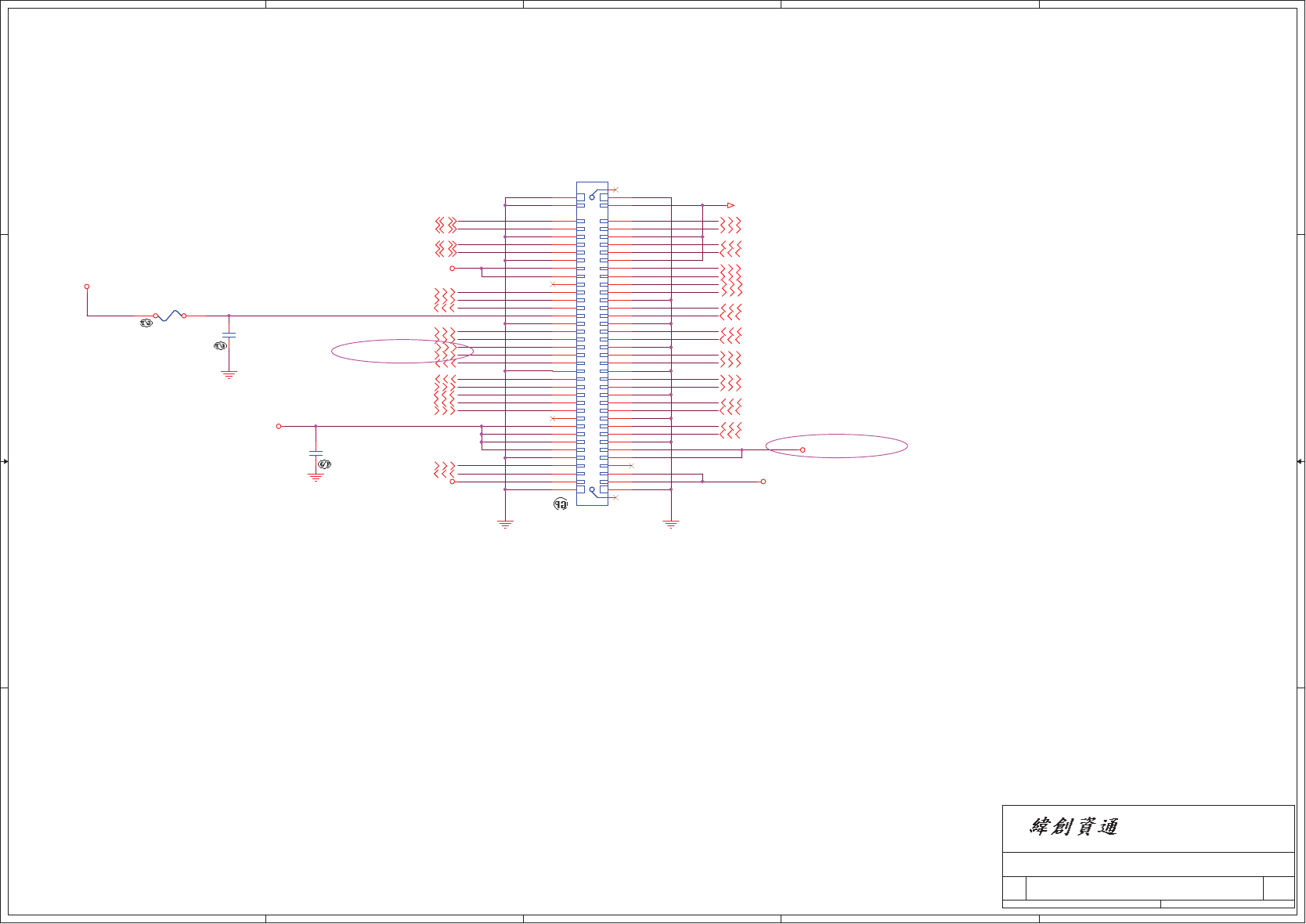Click the no-connect X at the connector's bottom pin
Viewport: 1306px width, 924px height.
tap(615, 497)
